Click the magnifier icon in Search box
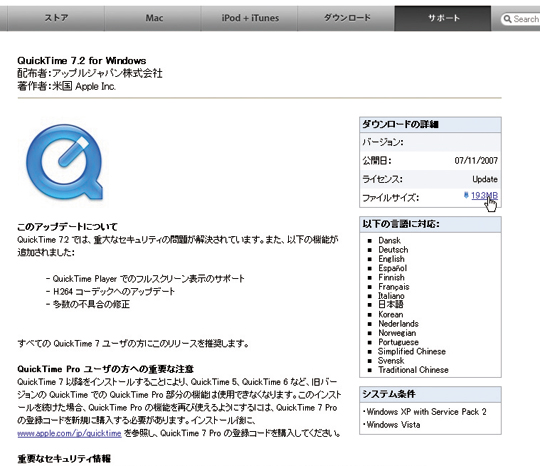This screenshot has height=466, width=540. [507, 19]
